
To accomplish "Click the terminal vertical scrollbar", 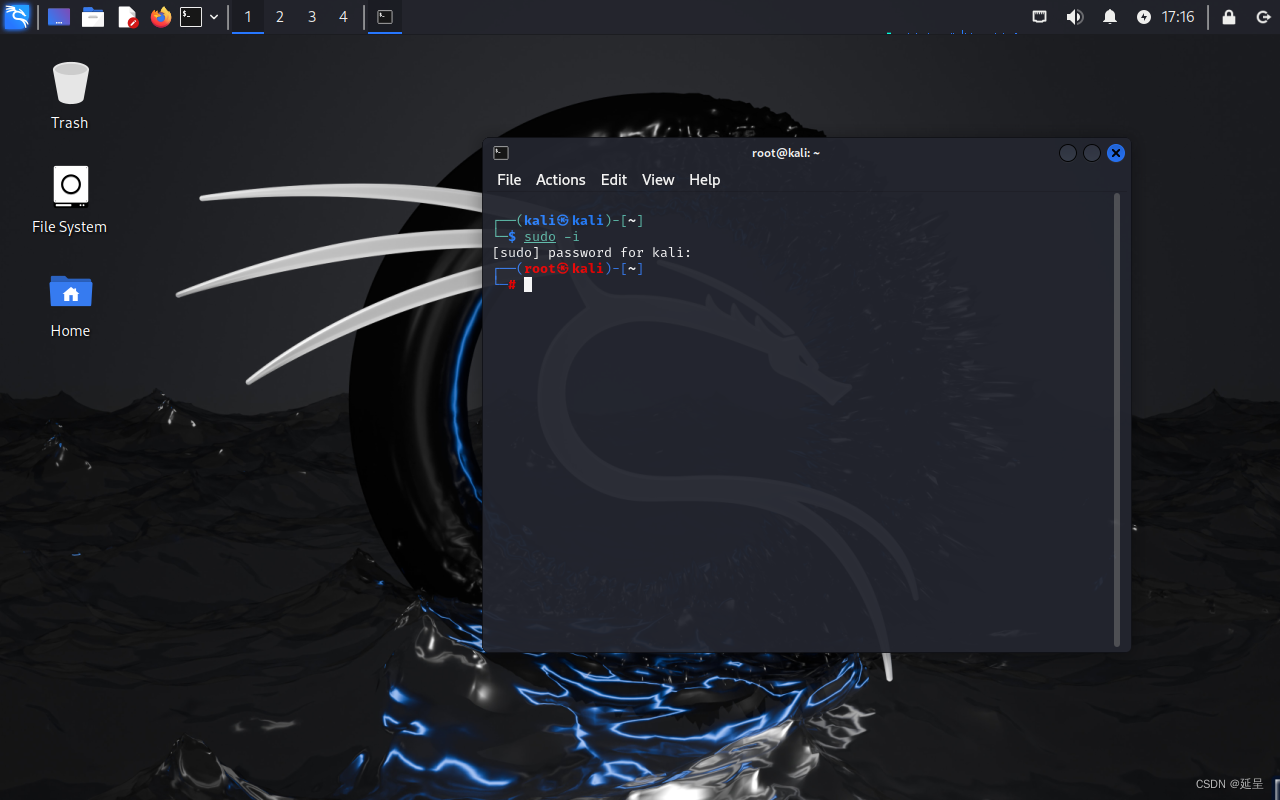I will click(1117, 420).
